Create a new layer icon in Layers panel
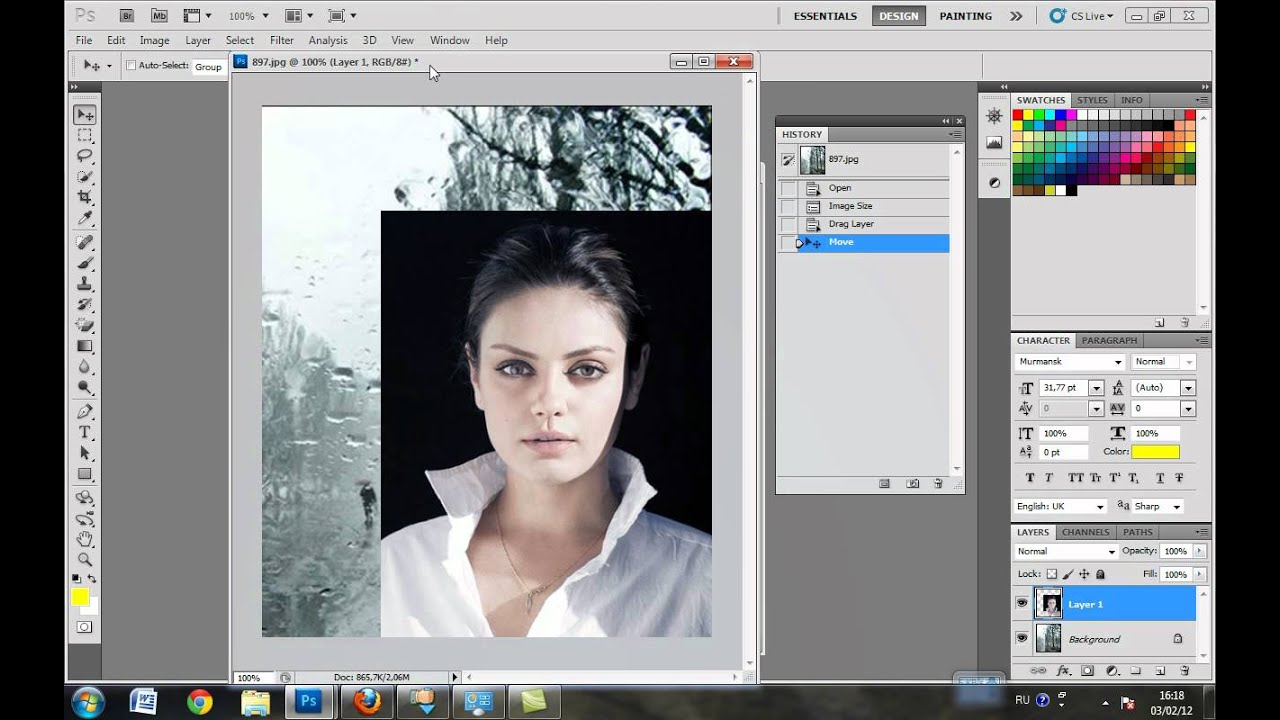 [x=1160, y=671]
